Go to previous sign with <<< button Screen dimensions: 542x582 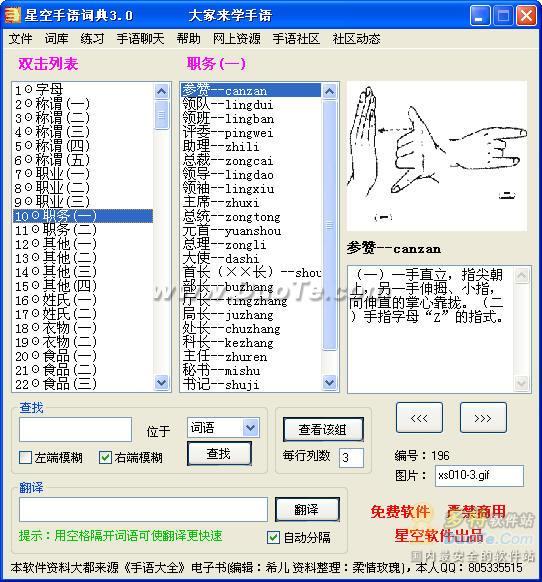[x=419, y=418]
